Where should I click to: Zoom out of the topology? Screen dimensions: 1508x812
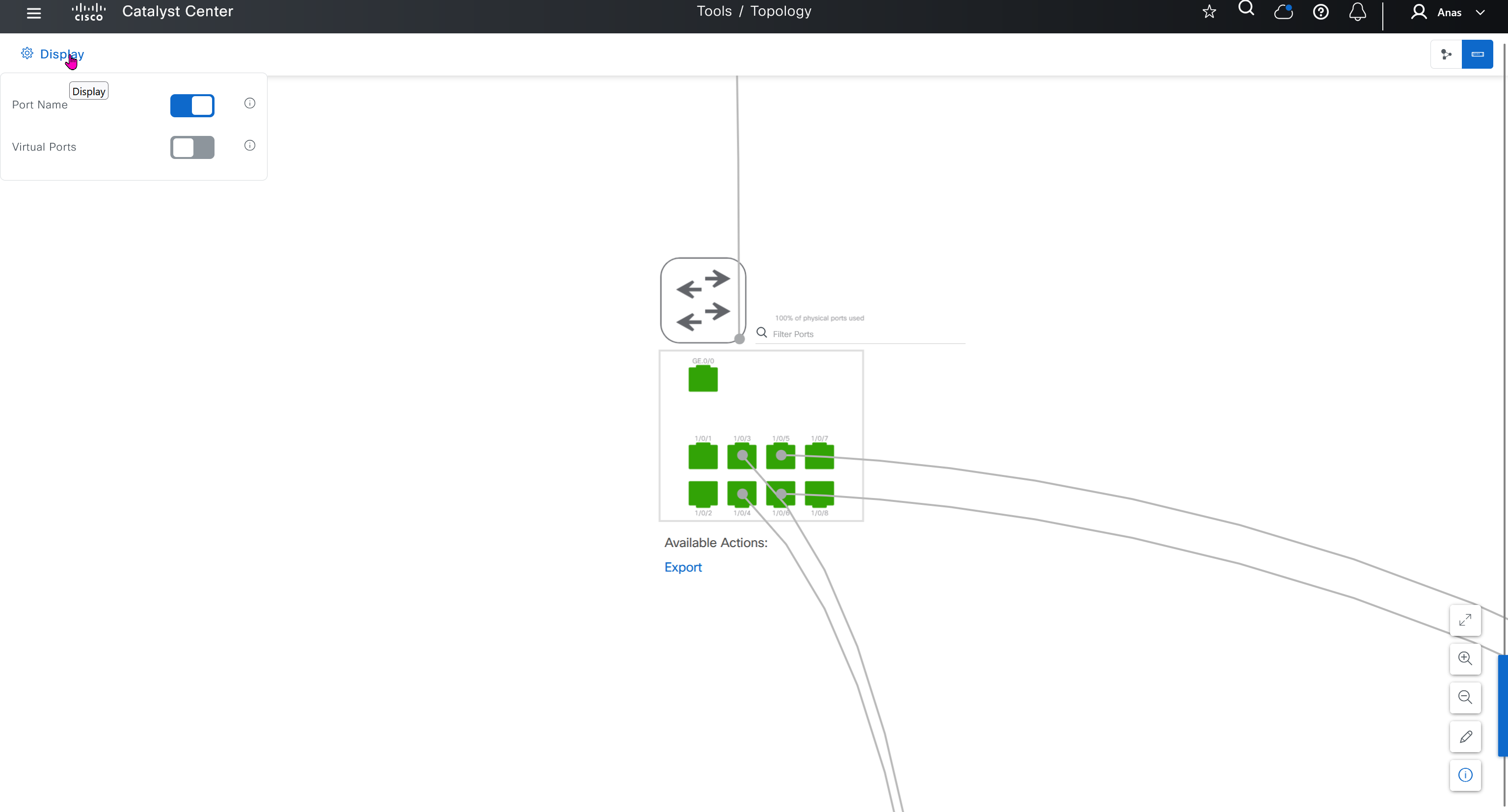point(1465,697)
